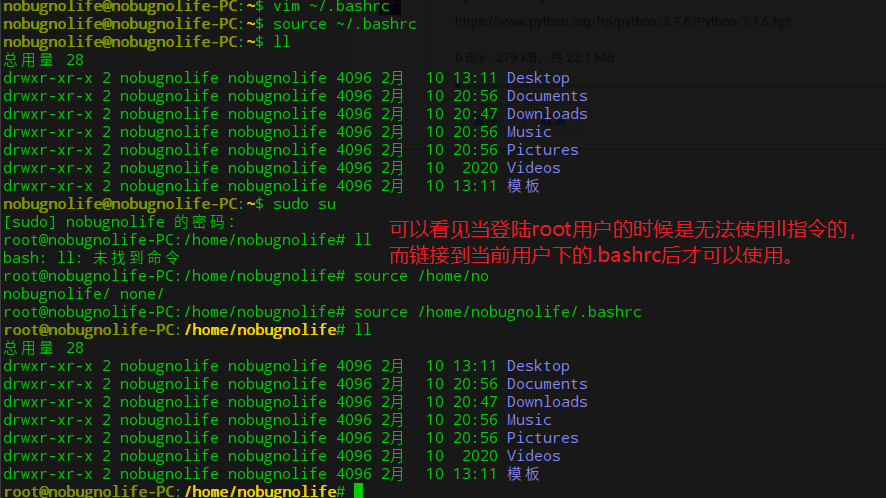The width and height of the screenshot is (886, 498).
Task: Click 'Downloads' in the nobugnolife user's listing
Action: point(547,114)
